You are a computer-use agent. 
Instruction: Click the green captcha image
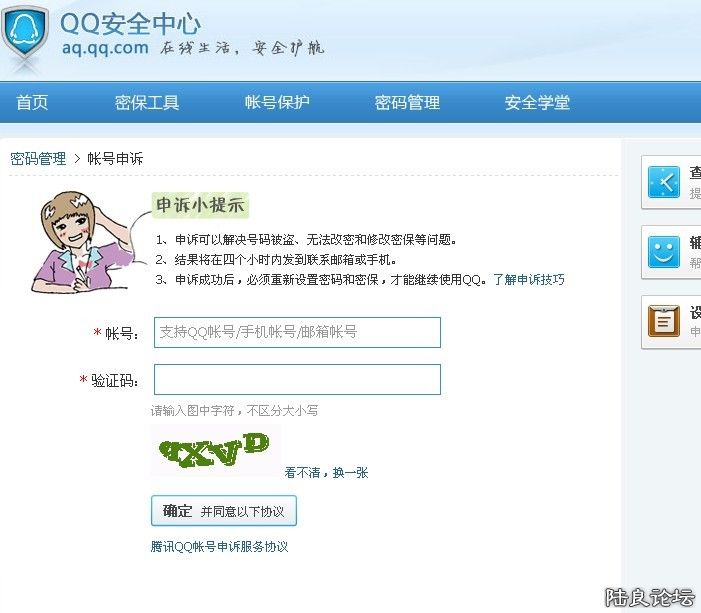coord(215,450)
